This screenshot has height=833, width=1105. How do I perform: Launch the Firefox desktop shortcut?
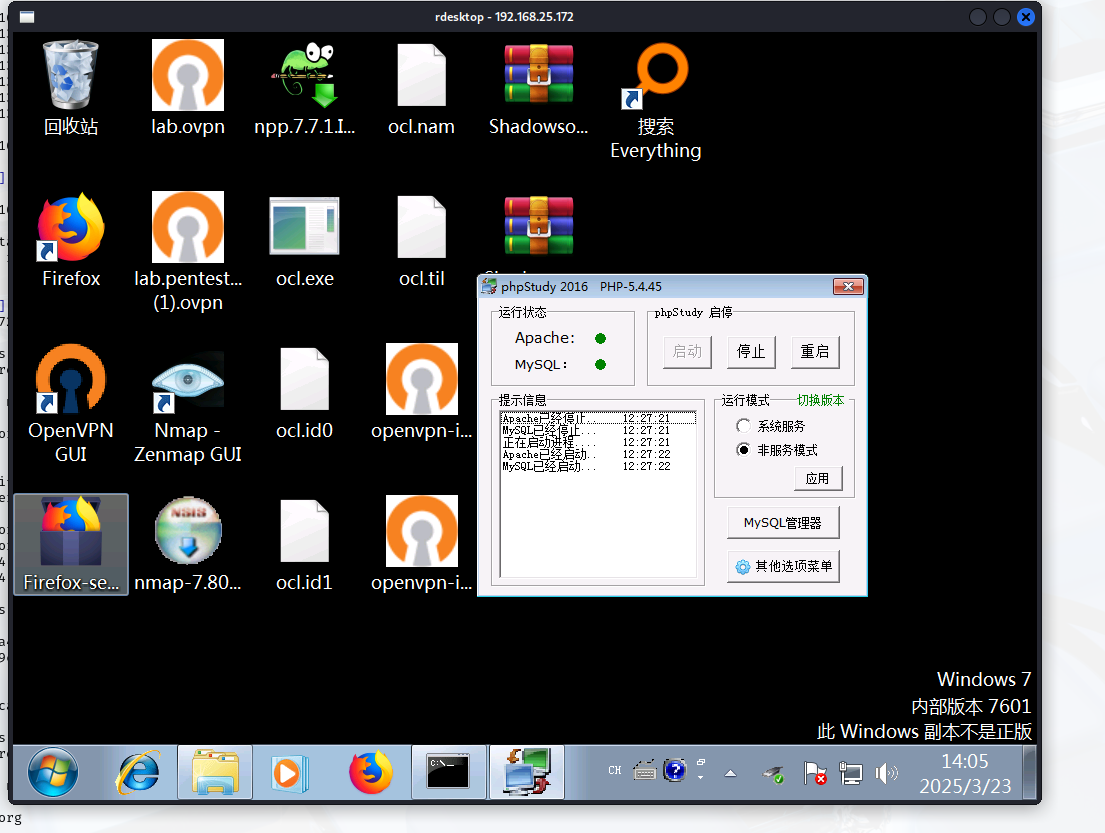[70, 240]
